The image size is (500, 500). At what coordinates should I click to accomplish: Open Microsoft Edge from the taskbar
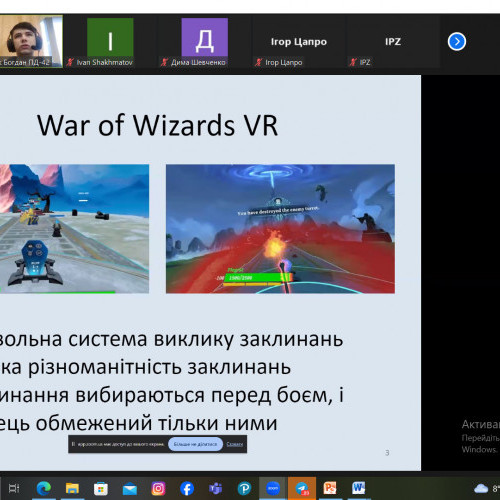(x=44, y=489)
